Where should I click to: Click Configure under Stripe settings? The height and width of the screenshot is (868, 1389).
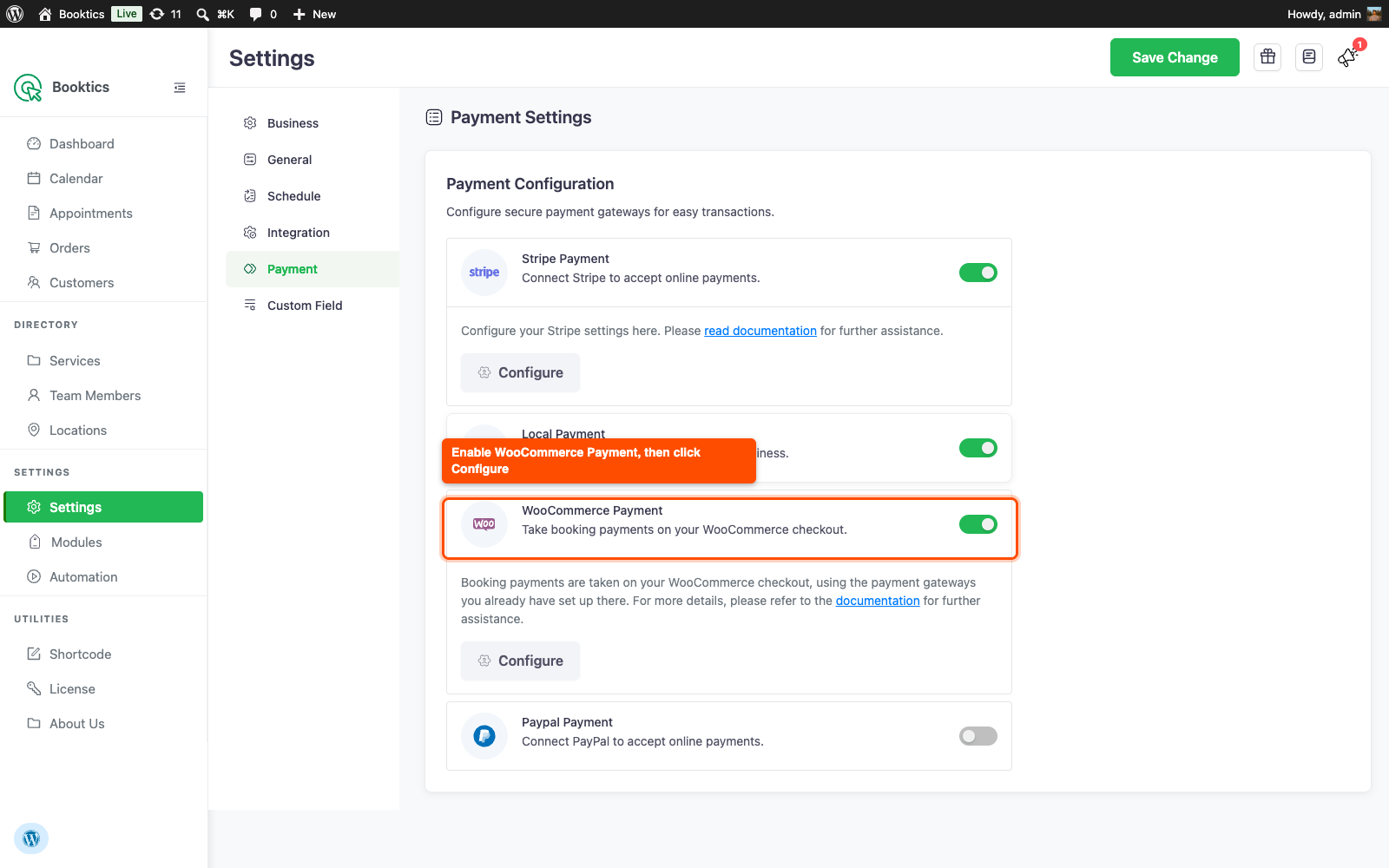coord(520,372)
